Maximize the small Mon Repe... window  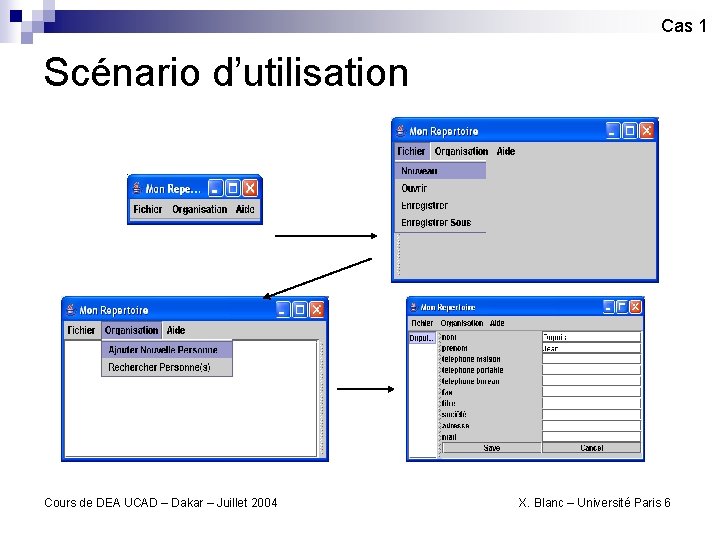233,188
